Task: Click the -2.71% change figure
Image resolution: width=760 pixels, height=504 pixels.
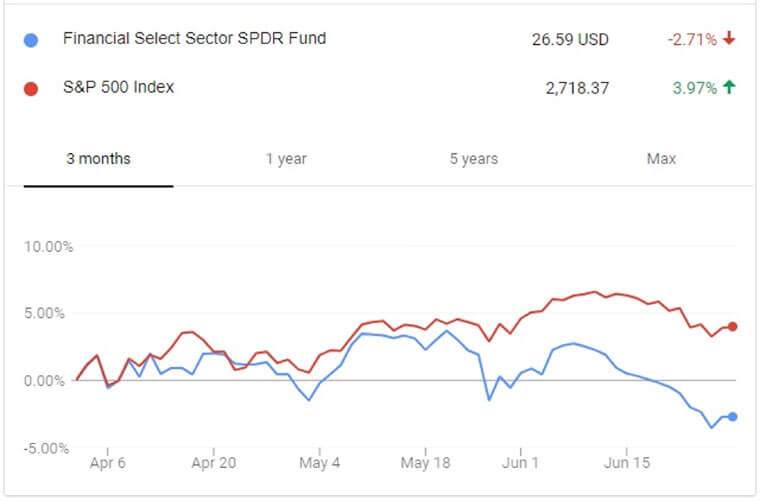Action: tap(692, 40)
